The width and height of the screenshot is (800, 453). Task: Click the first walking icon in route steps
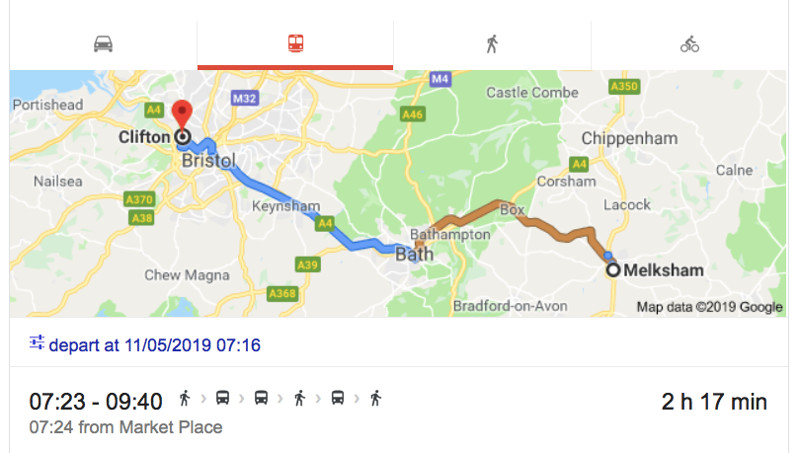coord(184,399)
